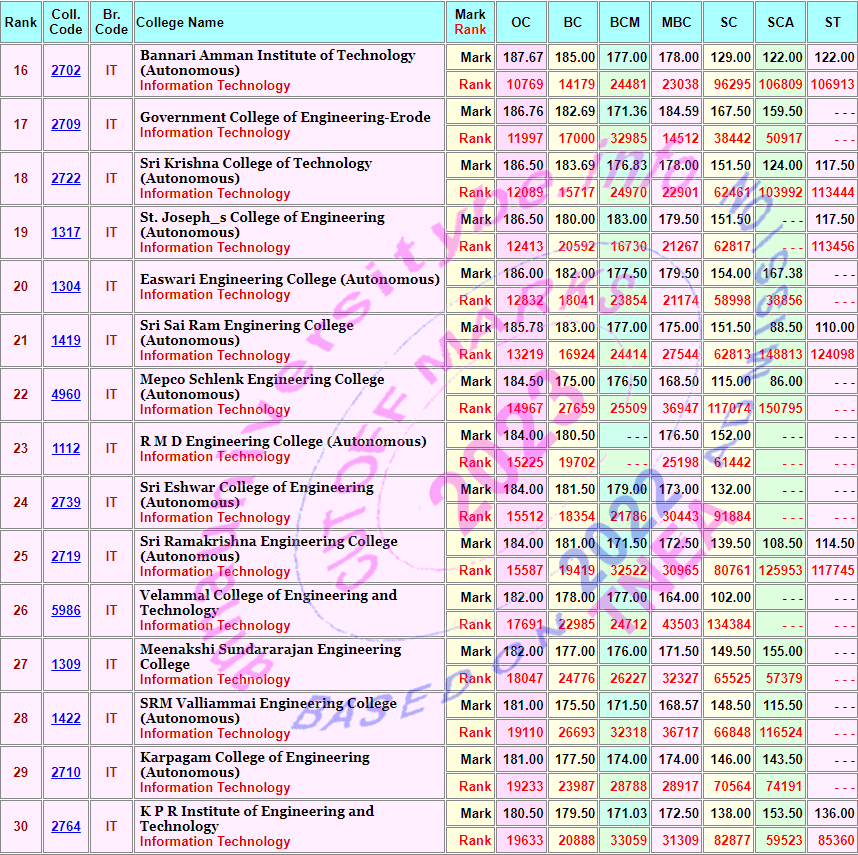
Task: Open college code 2702 link
Action: pos(66,71)
